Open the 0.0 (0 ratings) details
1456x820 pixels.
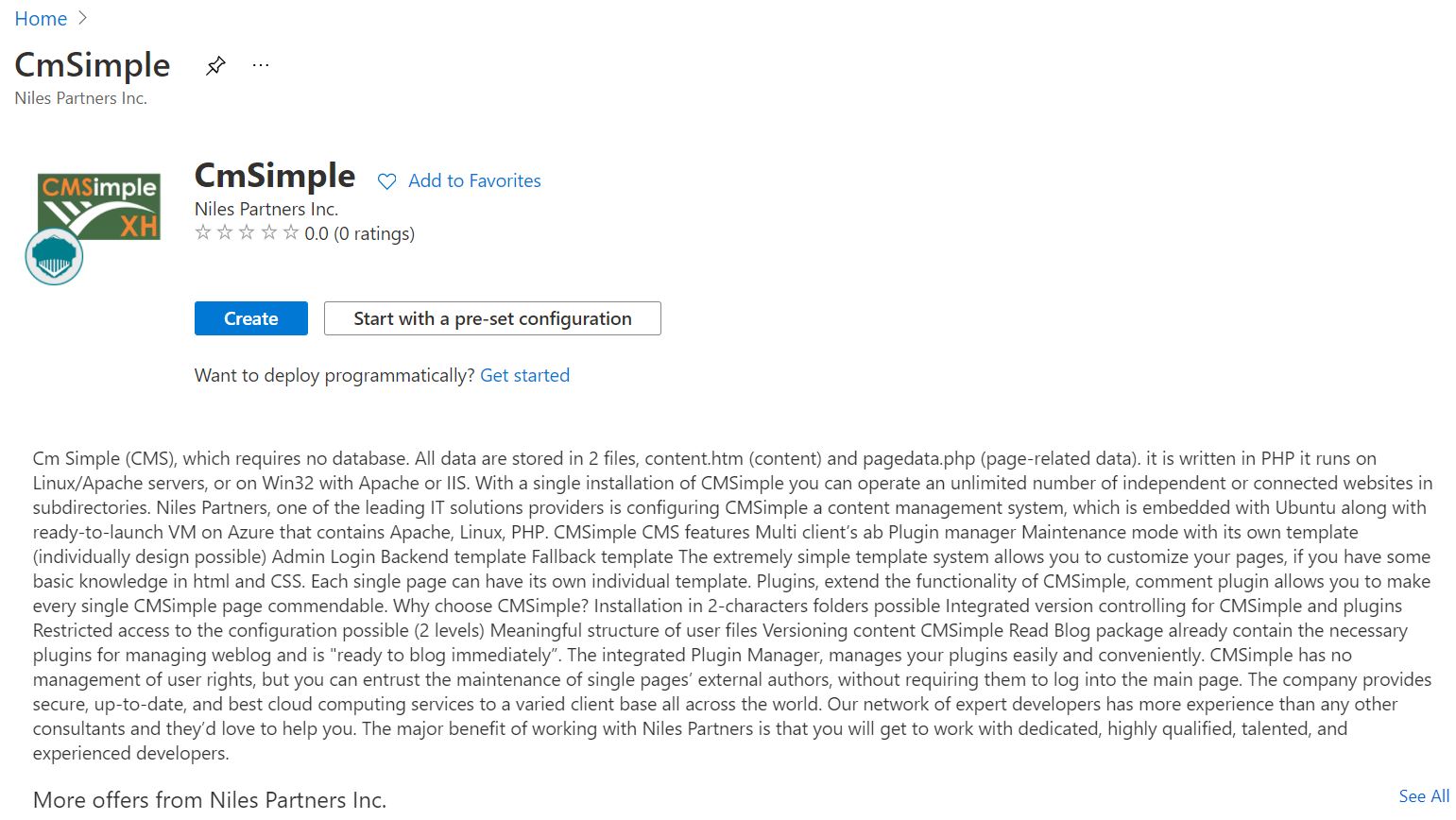359,233
